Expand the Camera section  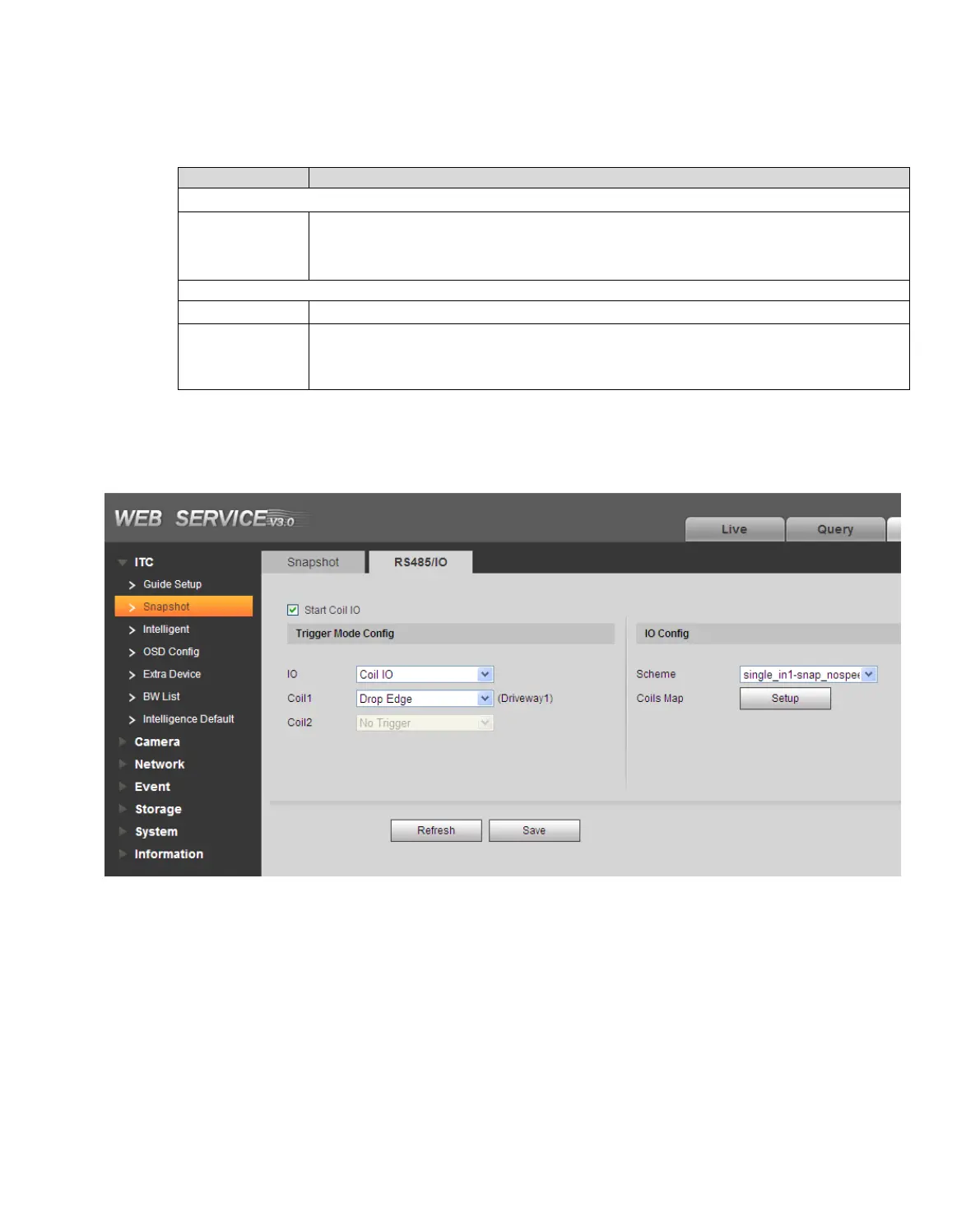click(156, 742)
